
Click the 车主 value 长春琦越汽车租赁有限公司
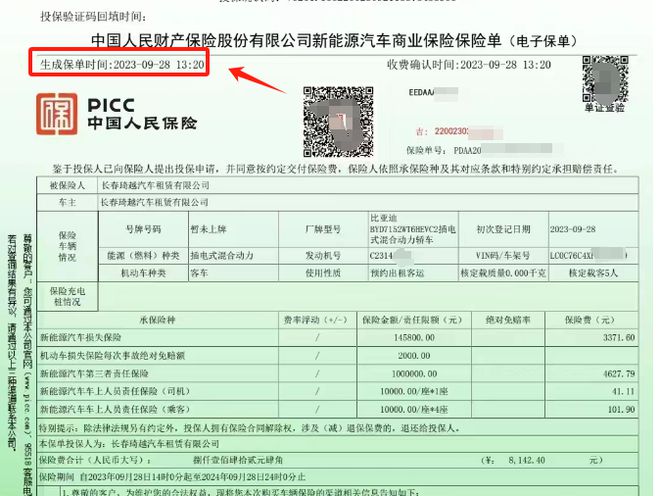tap(154, 202)
